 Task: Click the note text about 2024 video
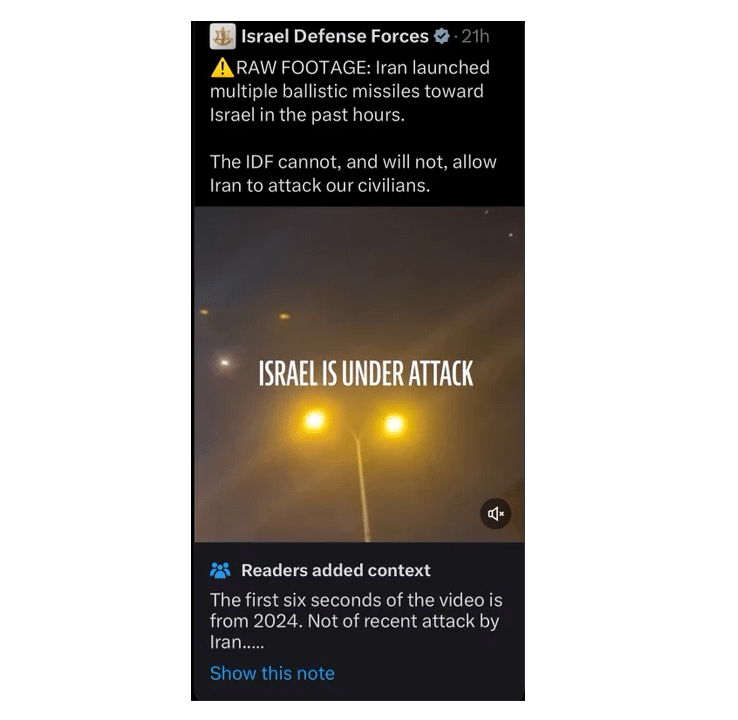(x=356, y=621)
